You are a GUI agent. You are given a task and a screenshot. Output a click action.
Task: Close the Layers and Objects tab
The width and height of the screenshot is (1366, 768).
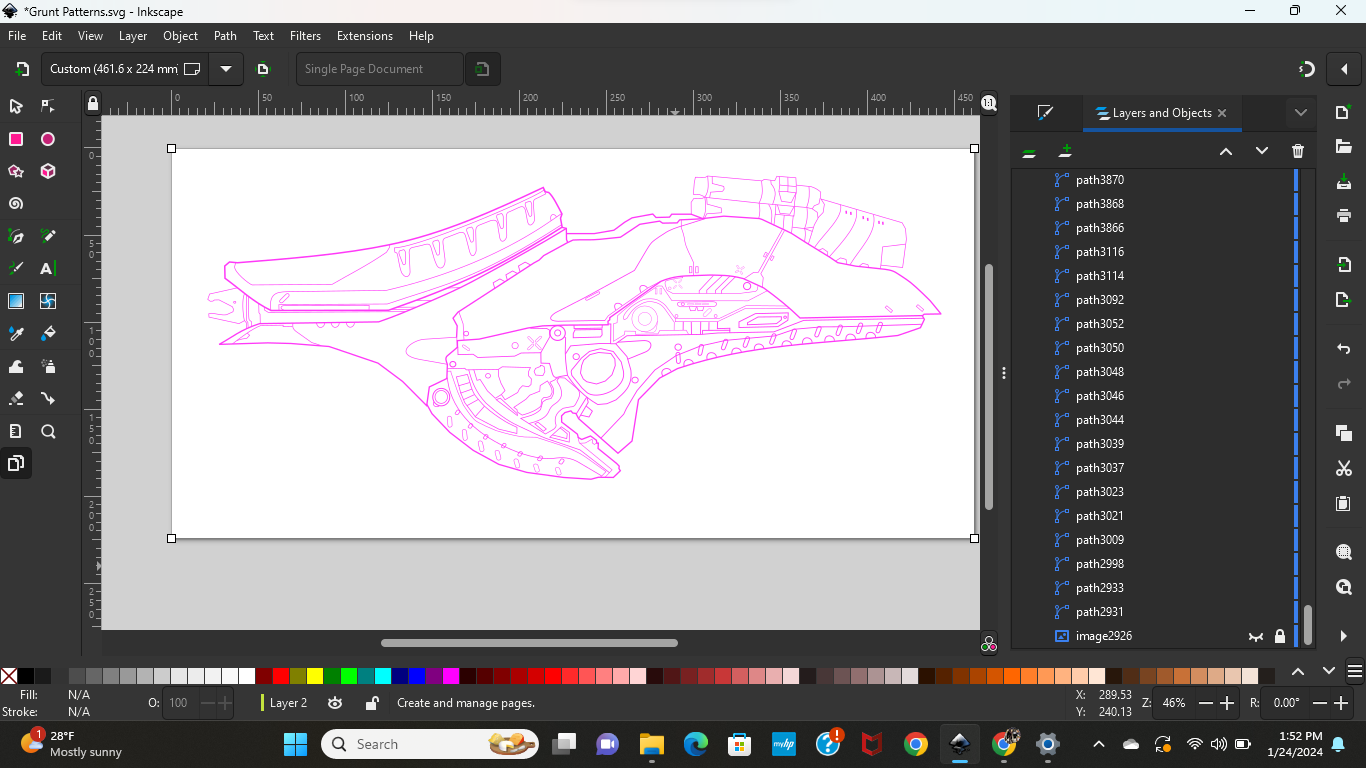pos(1222,113)
